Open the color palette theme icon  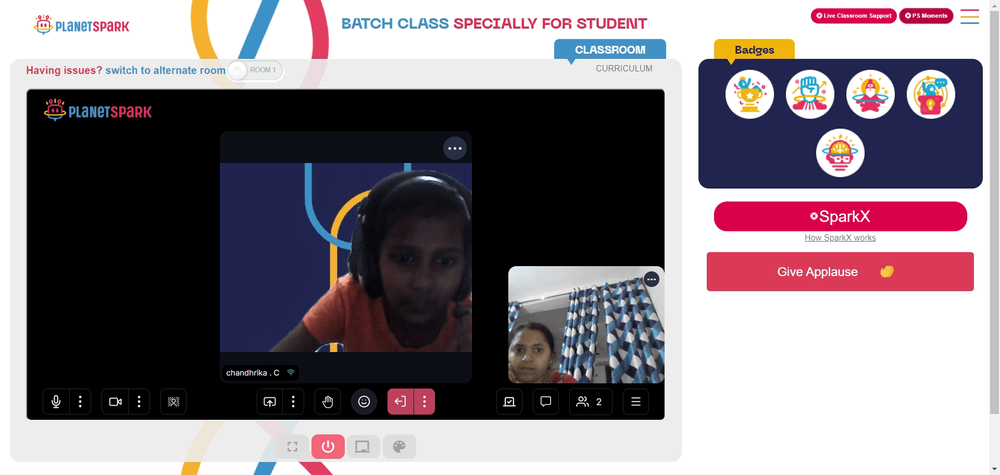tap(399, 446)
